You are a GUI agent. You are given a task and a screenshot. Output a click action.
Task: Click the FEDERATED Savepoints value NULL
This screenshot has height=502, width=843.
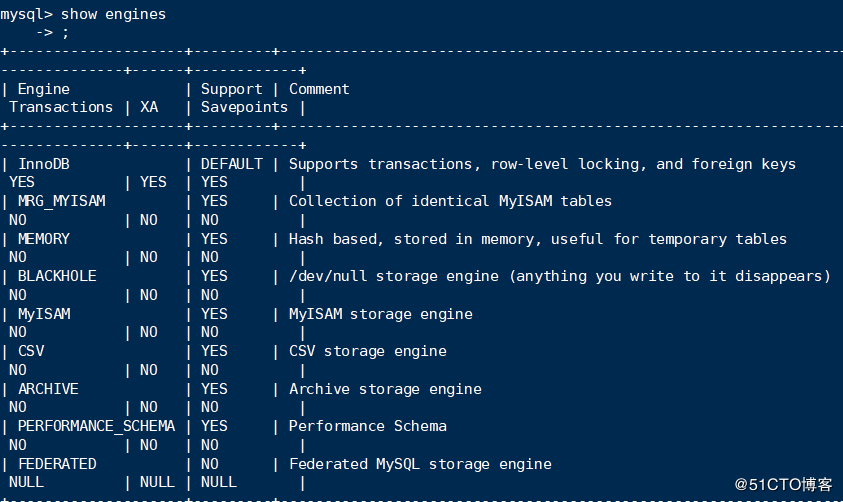(219, 482)
